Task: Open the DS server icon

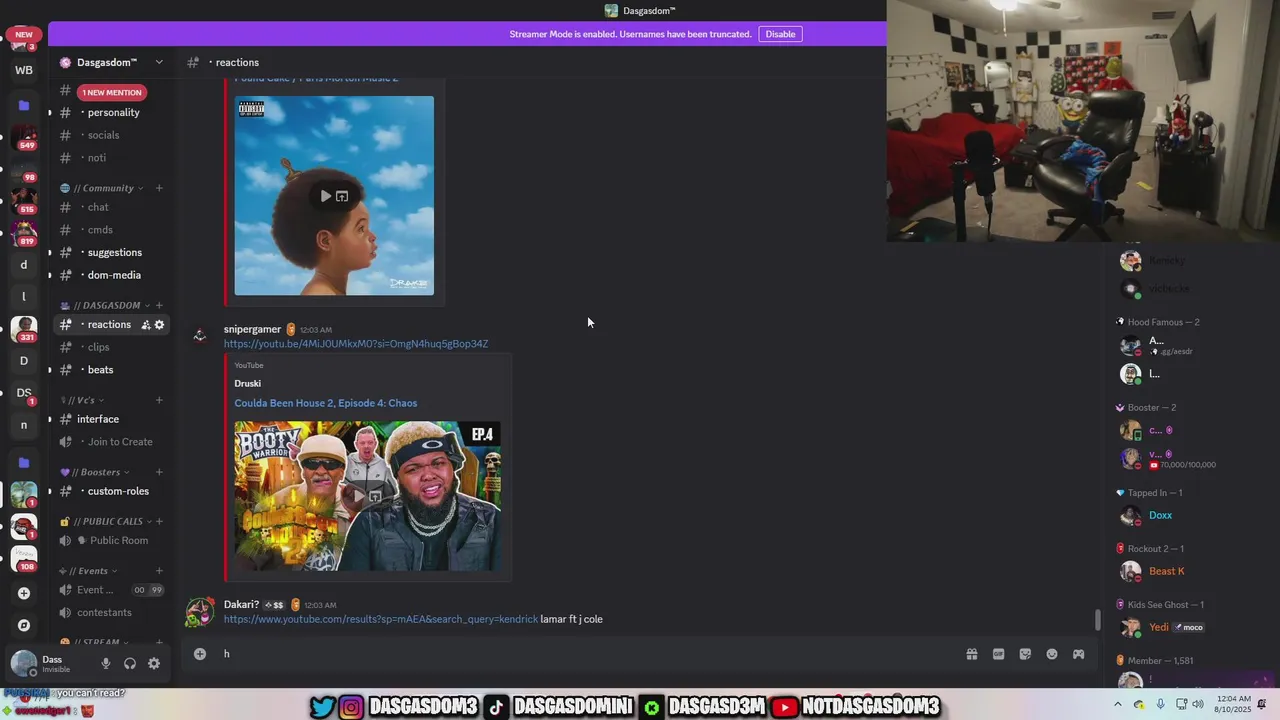Action: (24, 393)
